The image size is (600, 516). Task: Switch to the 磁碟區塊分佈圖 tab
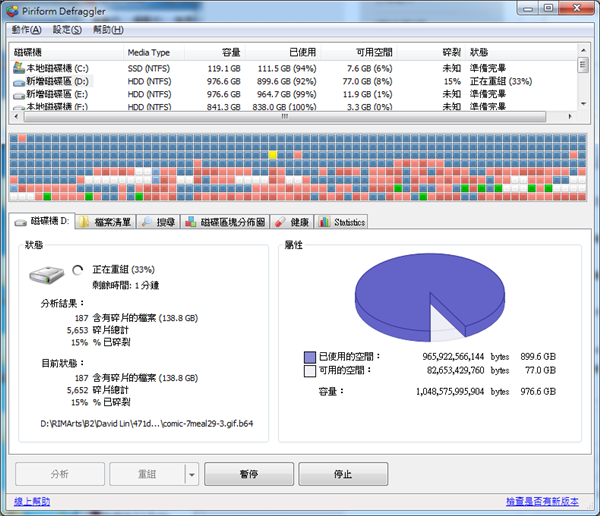point(225,222)
